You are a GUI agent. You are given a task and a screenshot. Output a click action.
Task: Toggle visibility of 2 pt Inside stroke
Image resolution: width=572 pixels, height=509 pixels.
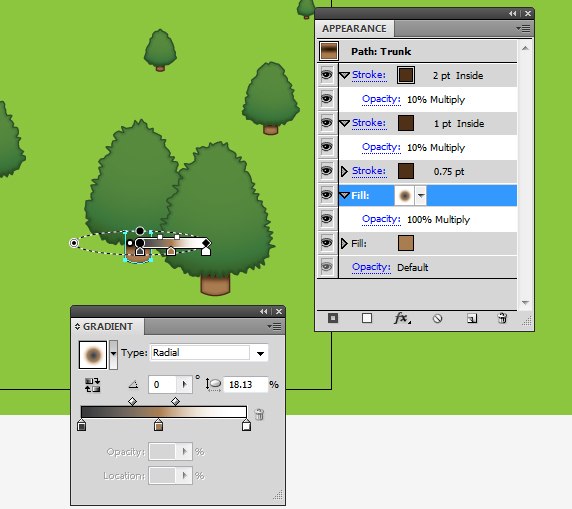coord(326,75)
